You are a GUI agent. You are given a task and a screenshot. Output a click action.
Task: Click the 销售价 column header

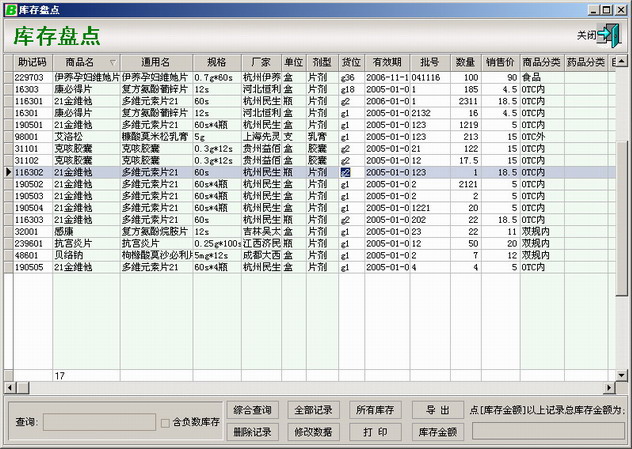coord(500,62)
